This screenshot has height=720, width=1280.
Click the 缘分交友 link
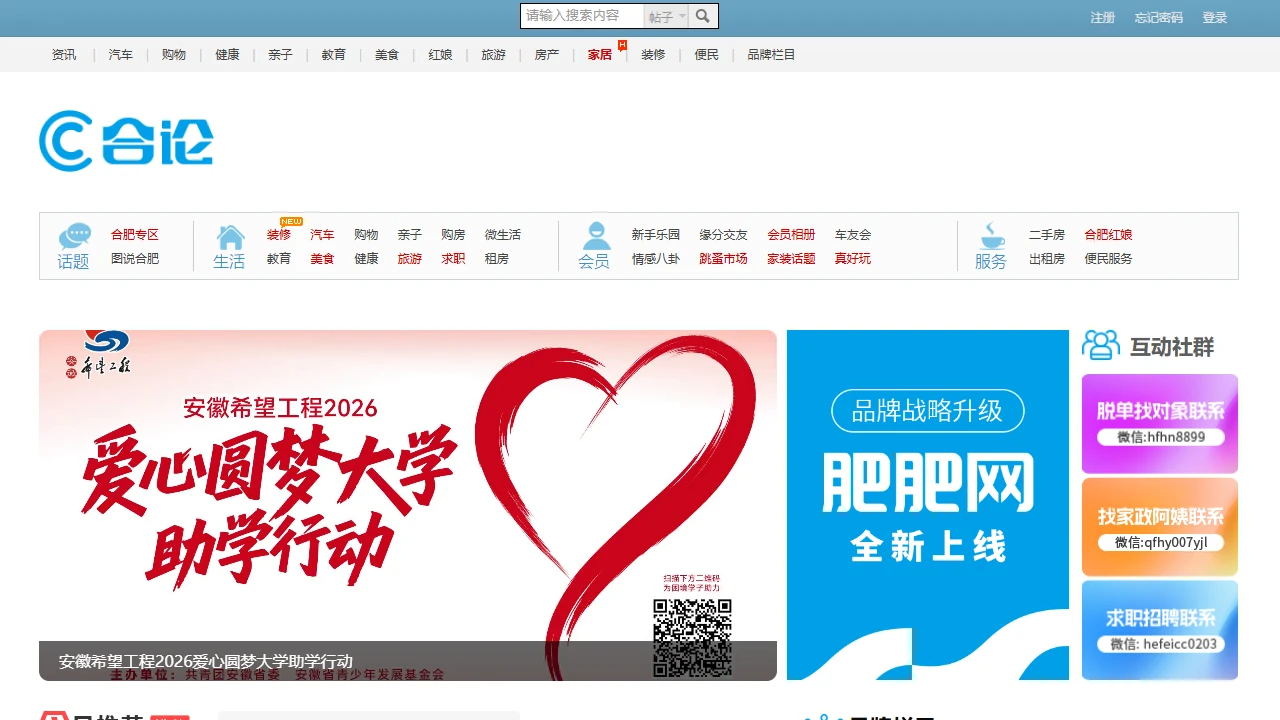point(723,235)
